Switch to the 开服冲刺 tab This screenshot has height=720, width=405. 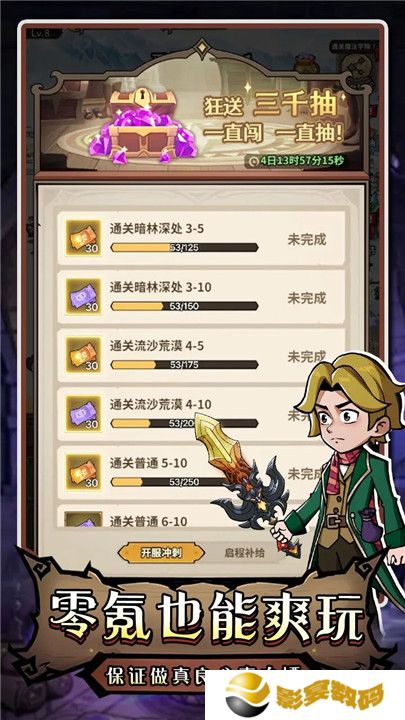161,553
